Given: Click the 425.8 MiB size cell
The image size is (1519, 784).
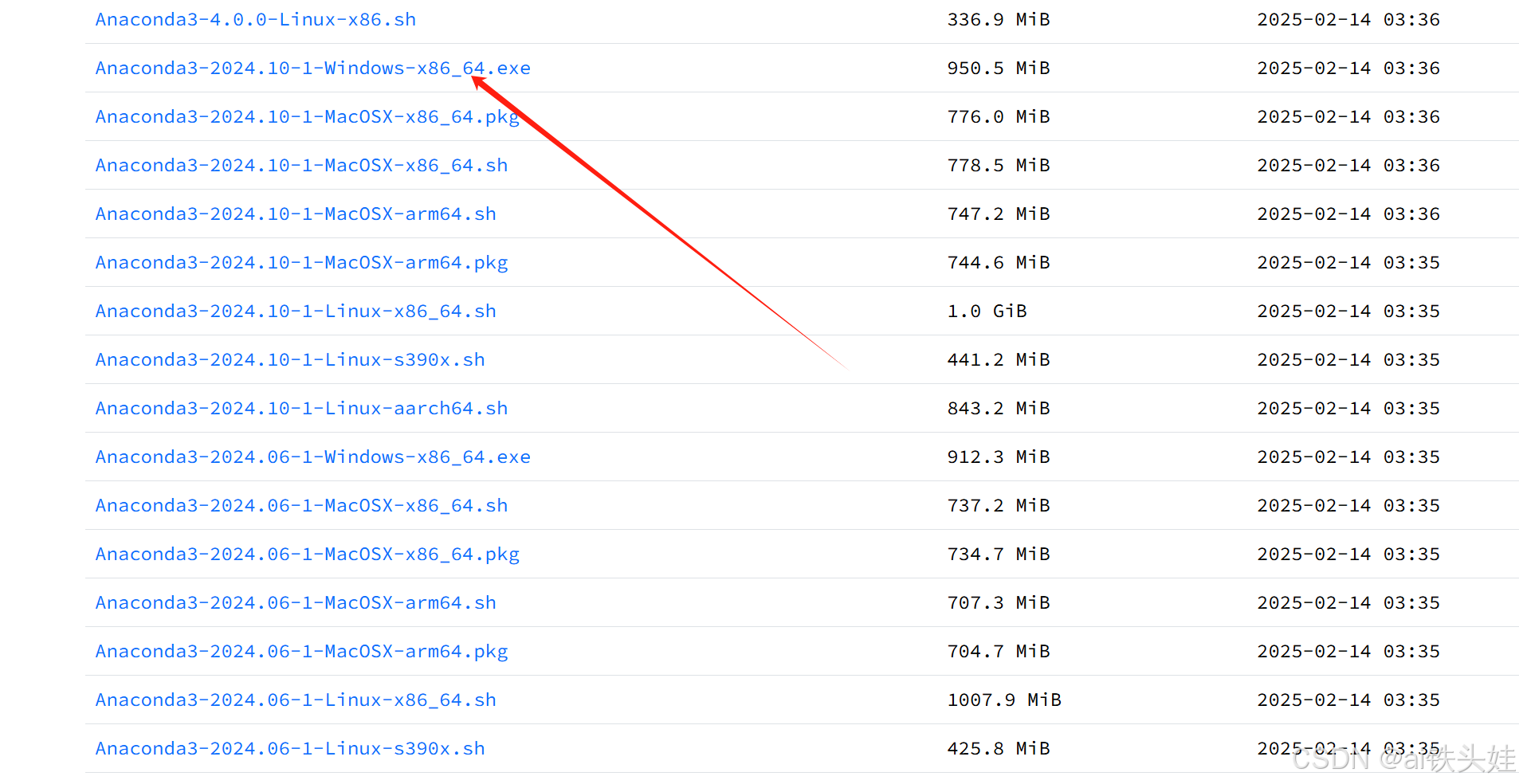Looking at the screenshot, I should pos(999,749).
